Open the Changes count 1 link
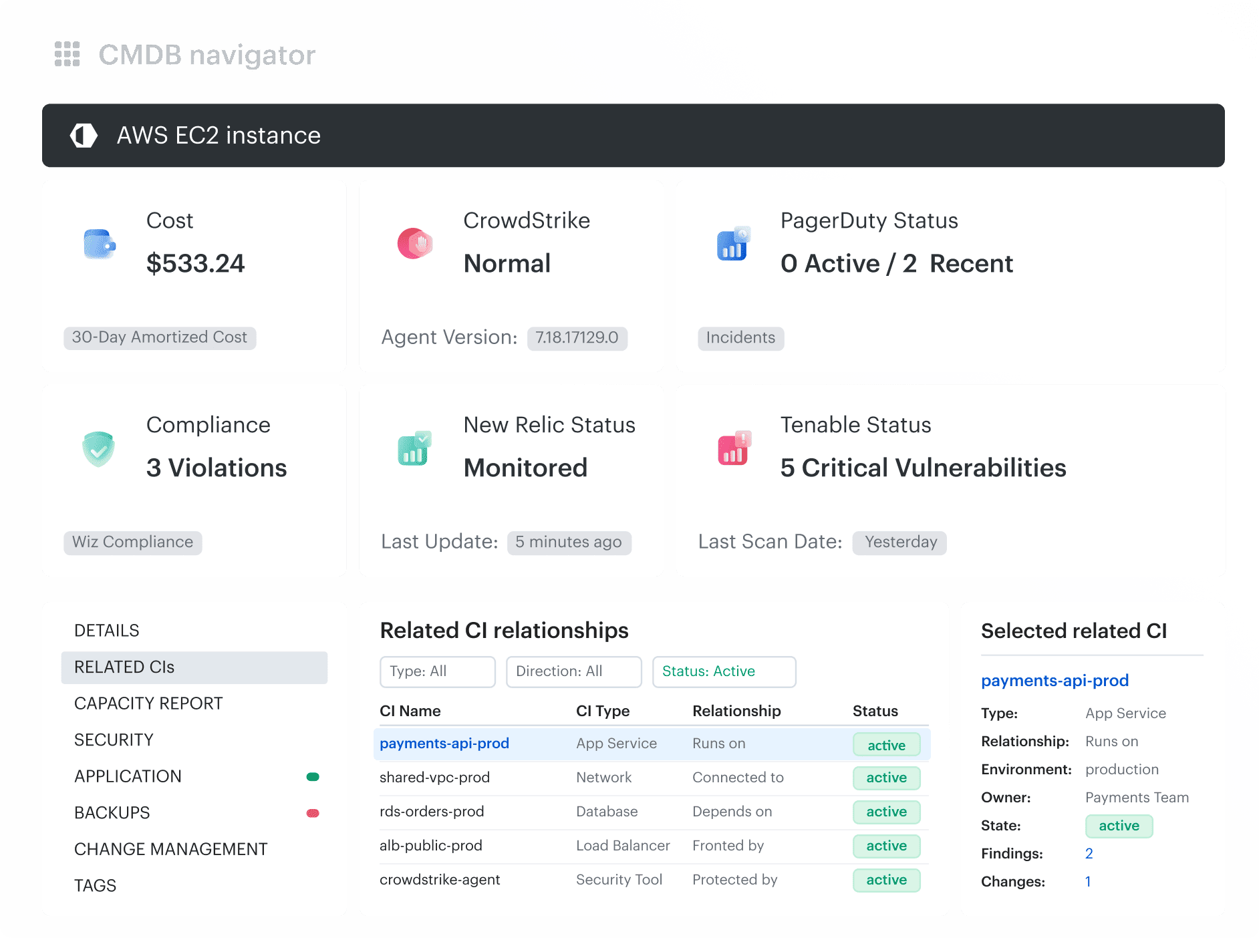 point(1088,882)
